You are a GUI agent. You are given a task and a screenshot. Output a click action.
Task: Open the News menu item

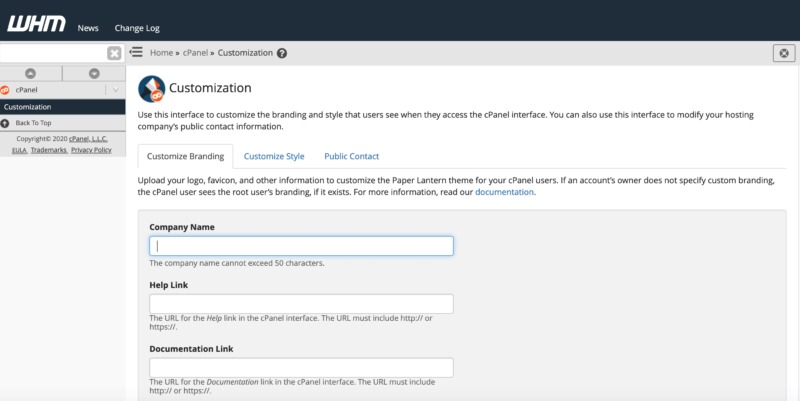click(88, 28)
